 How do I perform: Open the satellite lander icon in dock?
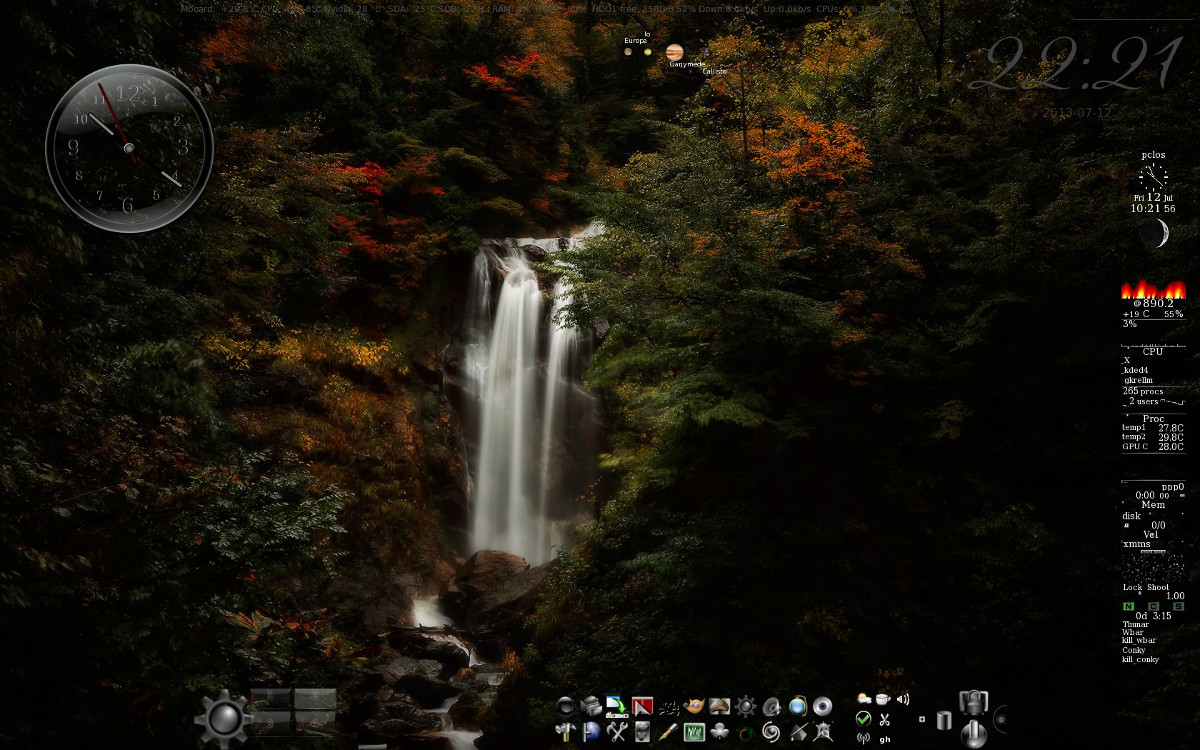[x=822, y=732]
